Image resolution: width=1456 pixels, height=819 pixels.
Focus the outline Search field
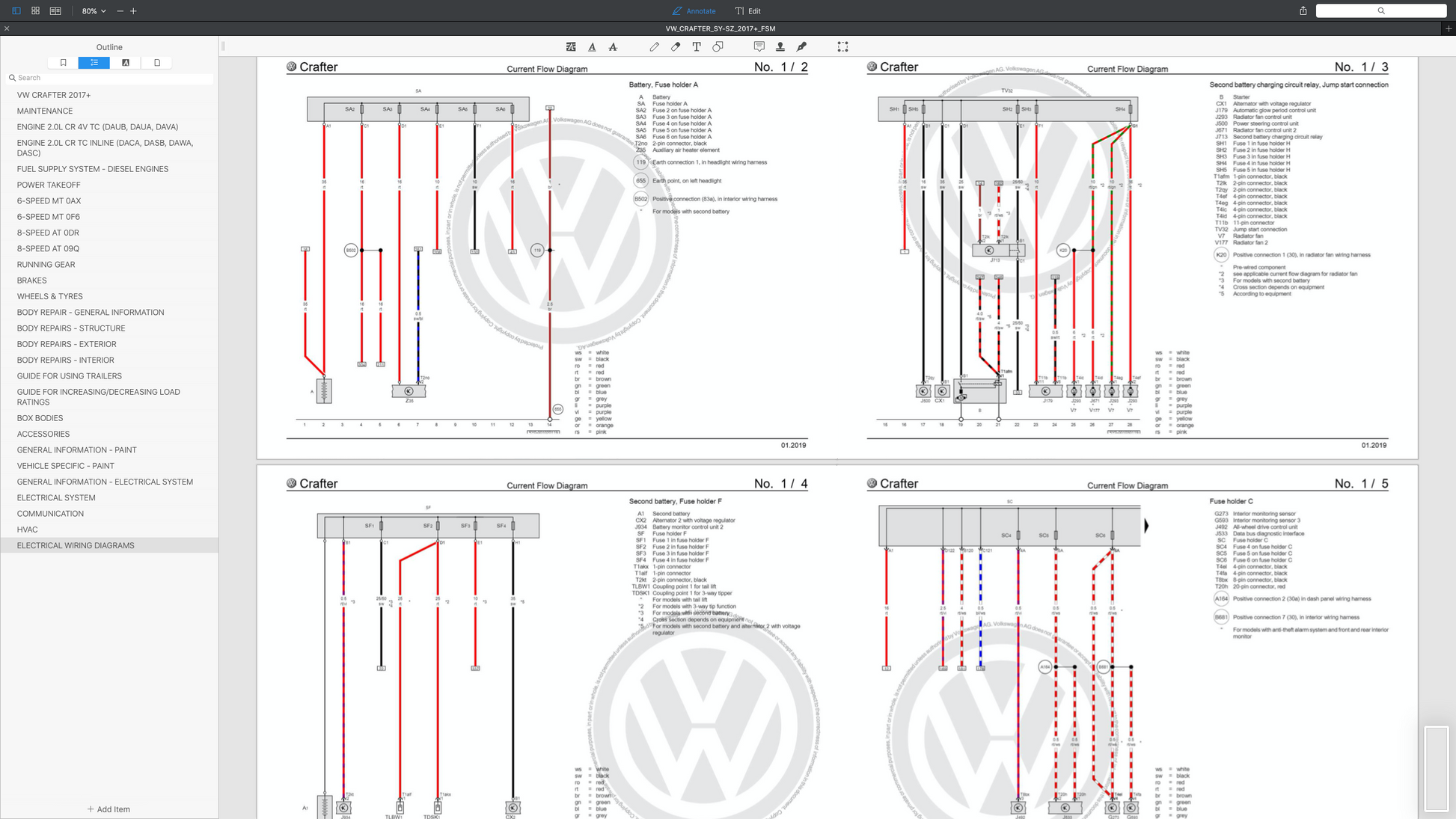click(x=112, y=78)
